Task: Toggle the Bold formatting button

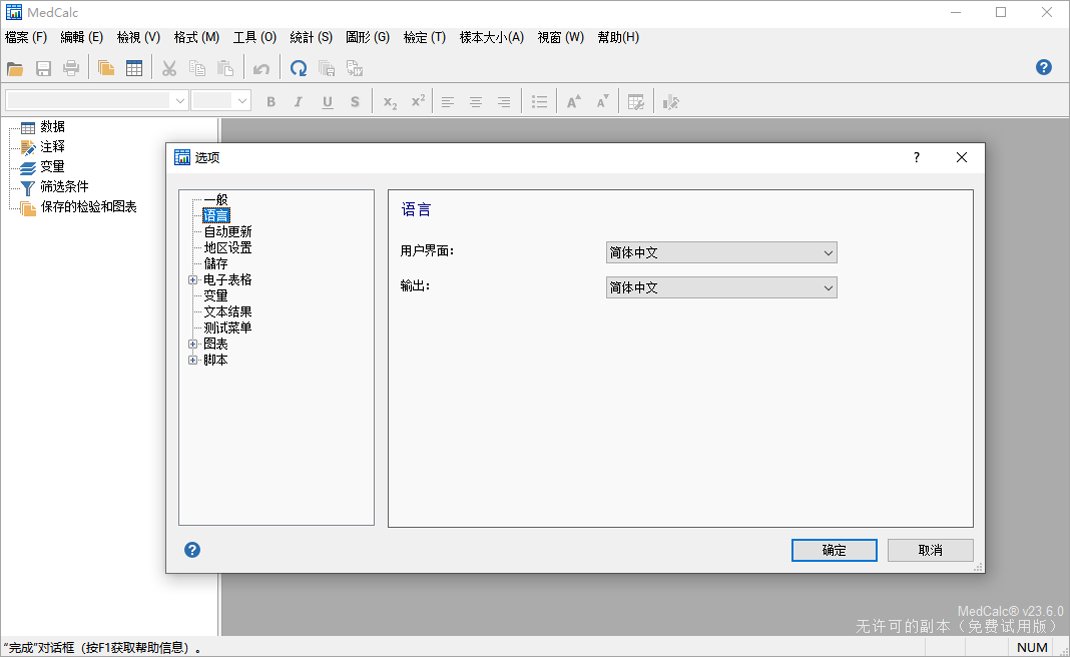Action: click(271, 102)
